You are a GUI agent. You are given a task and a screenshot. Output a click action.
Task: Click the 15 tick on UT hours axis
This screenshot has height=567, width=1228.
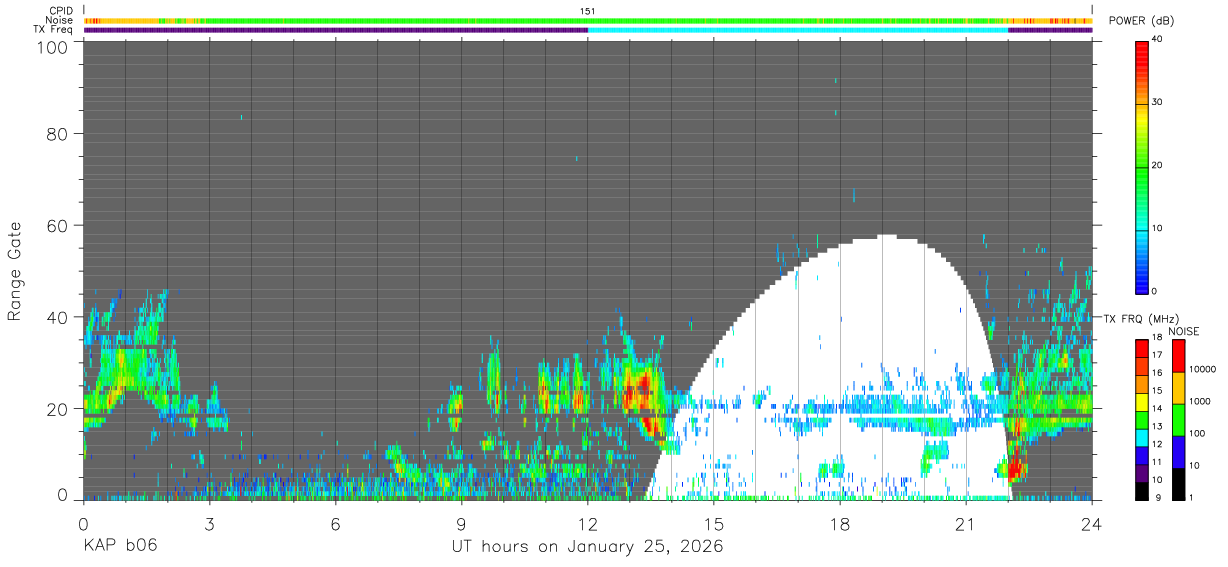[x=713, y=523]
